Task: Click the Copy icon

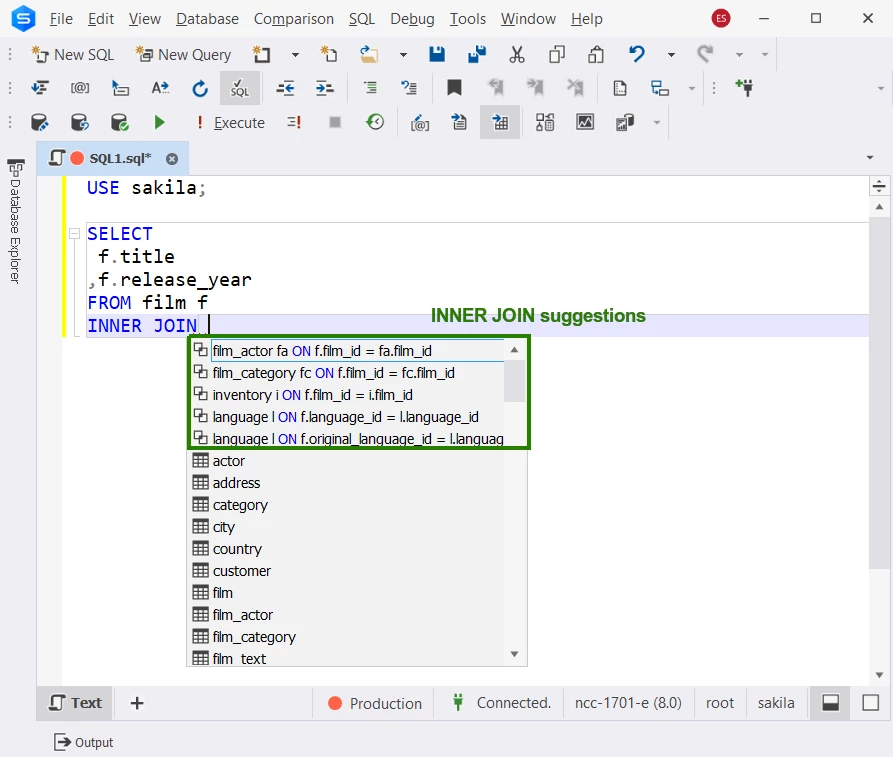Action: (x=556, y=55)
